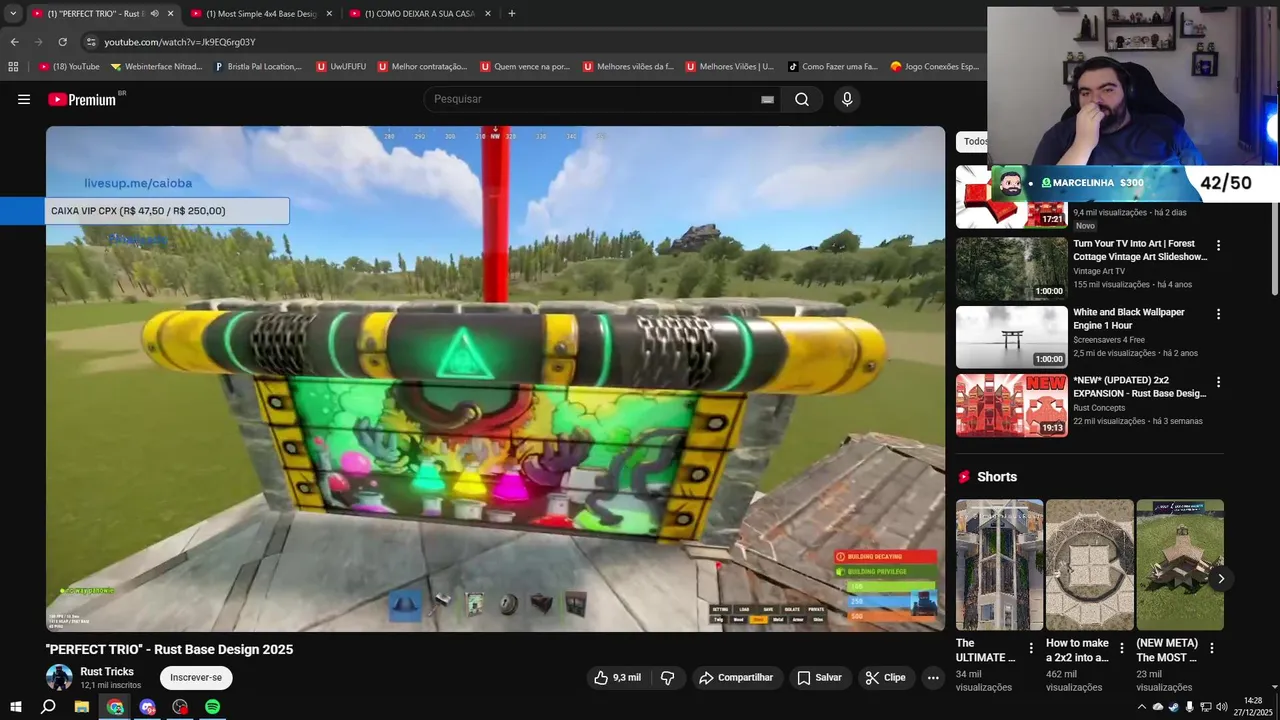Reload the page
The width and height of the screenshot is (1280, 720).
[62, 42]
